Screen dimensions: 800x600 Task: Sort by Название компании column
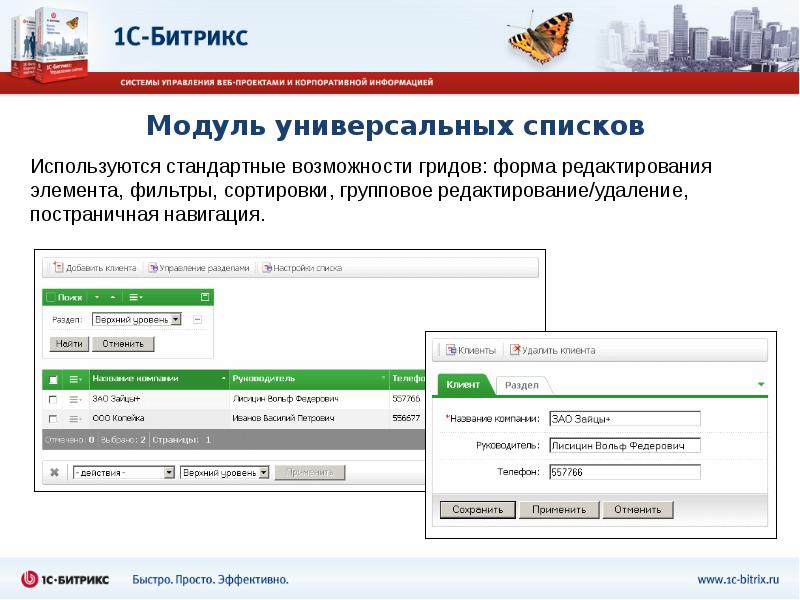(159, 379)
